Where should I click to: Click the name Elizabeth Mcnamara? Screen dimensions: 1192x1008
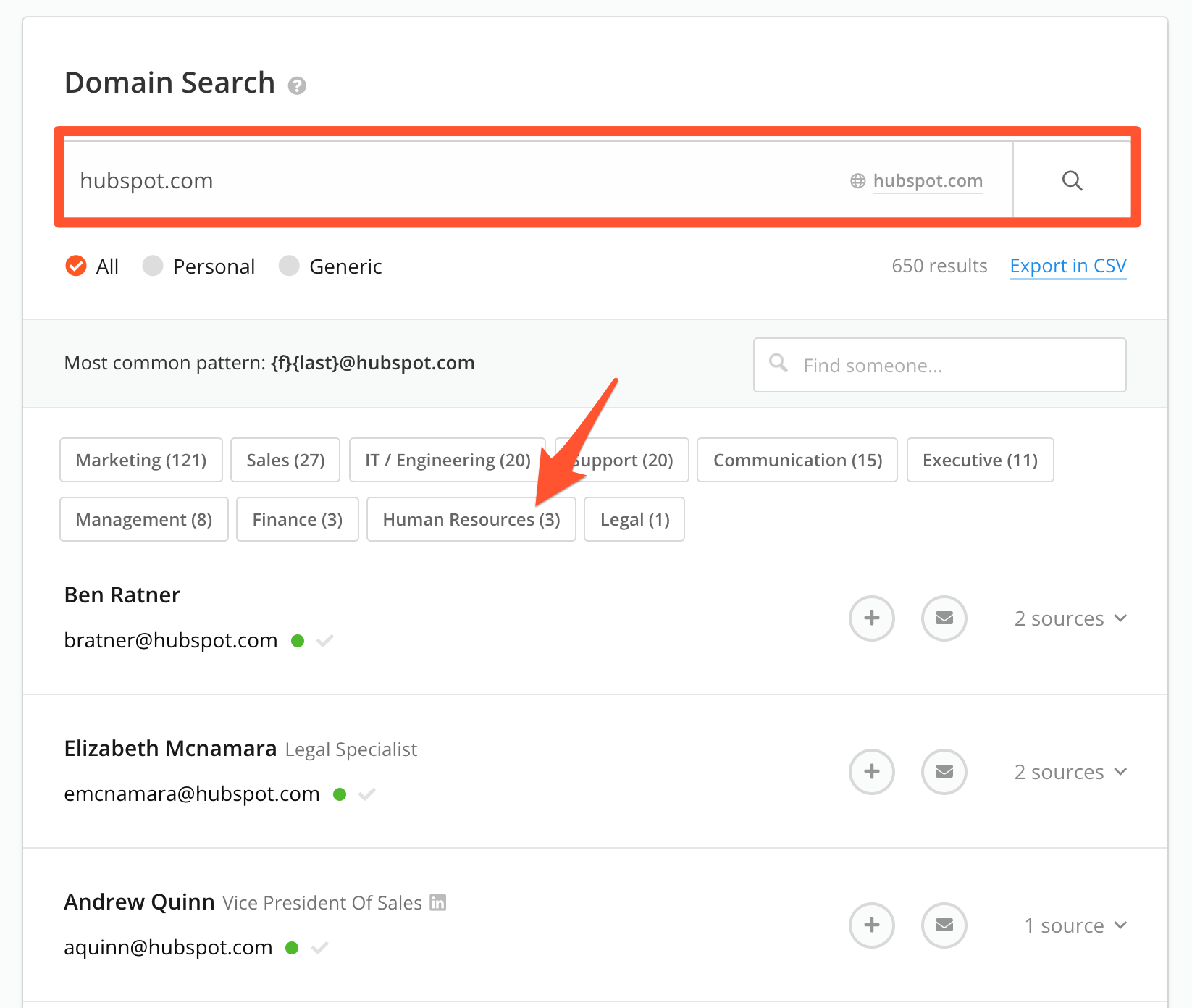(x=171, y=749)
